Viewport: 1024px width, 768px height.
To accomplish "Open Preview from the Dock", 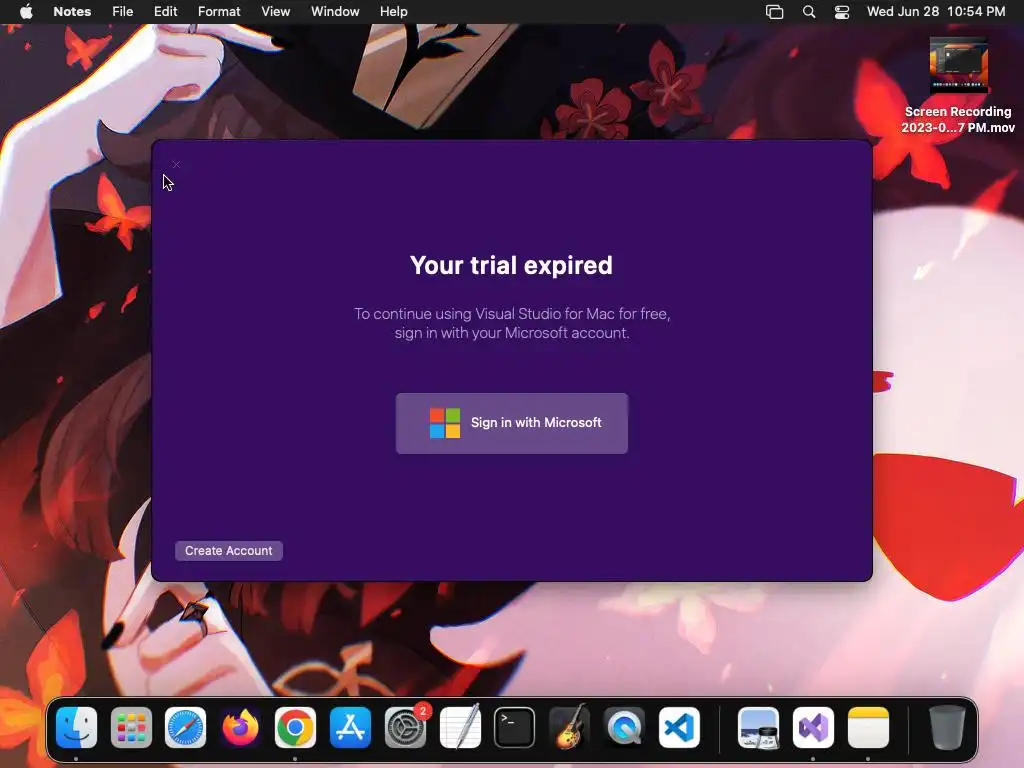I will (758, 728).
